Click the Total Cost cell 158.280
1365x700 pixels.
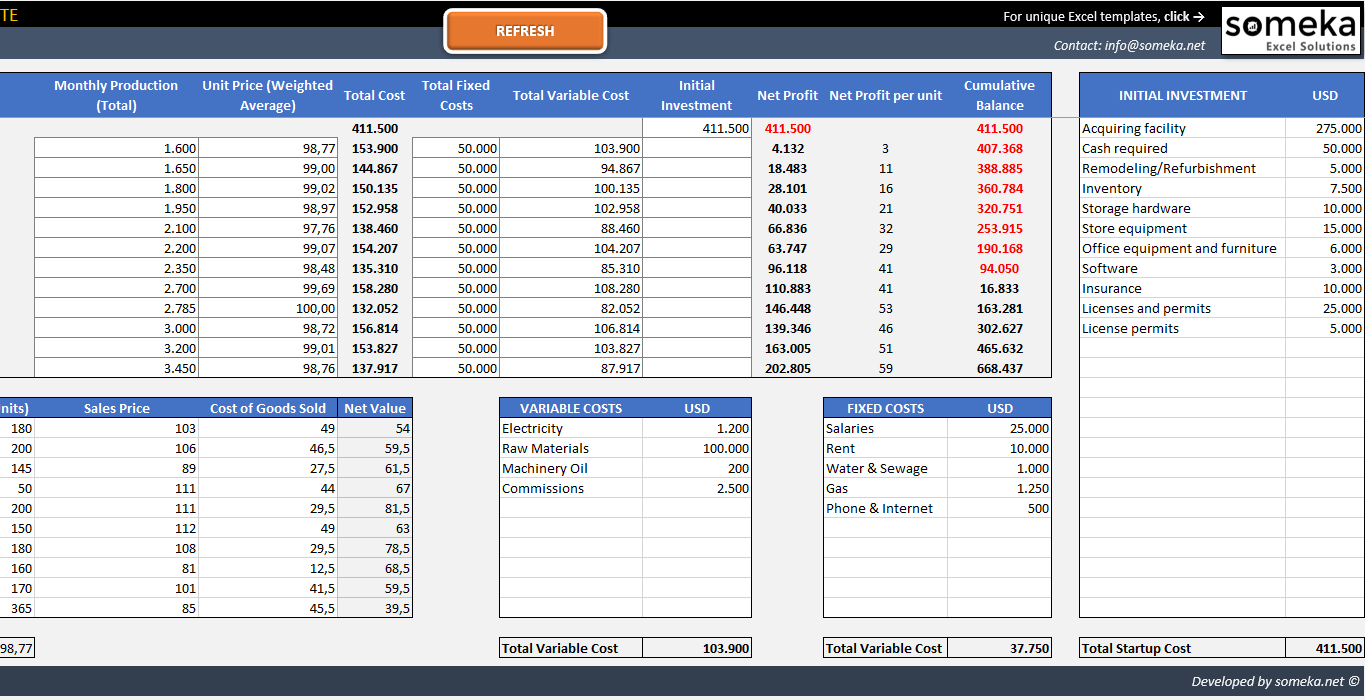click(375, 288)
